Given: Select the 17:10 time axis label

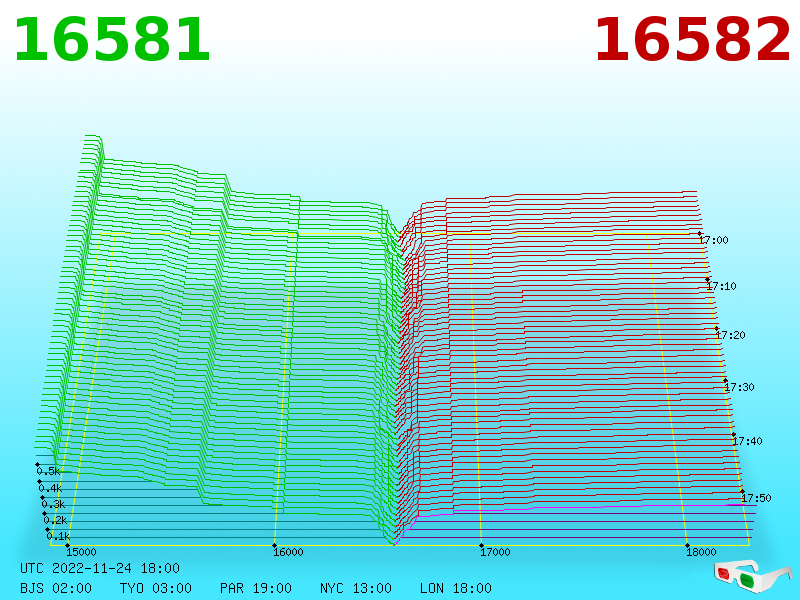Looking at the screenshot, I should 721,286.
